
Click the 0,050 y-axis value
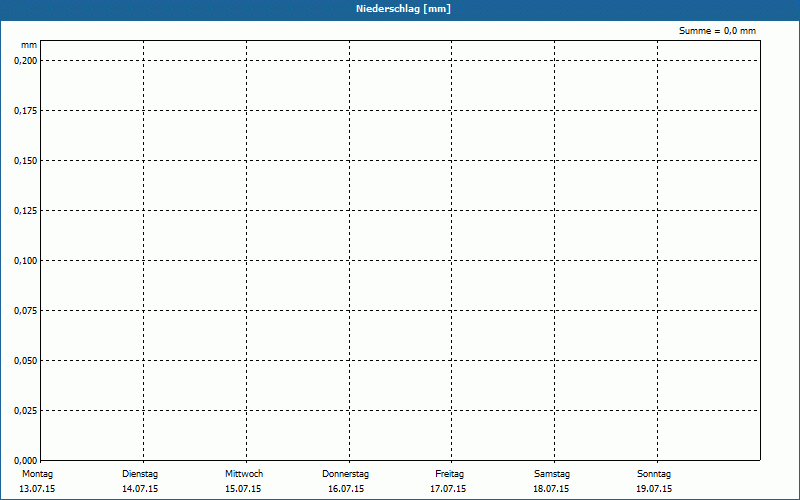[x=26, y=361]
